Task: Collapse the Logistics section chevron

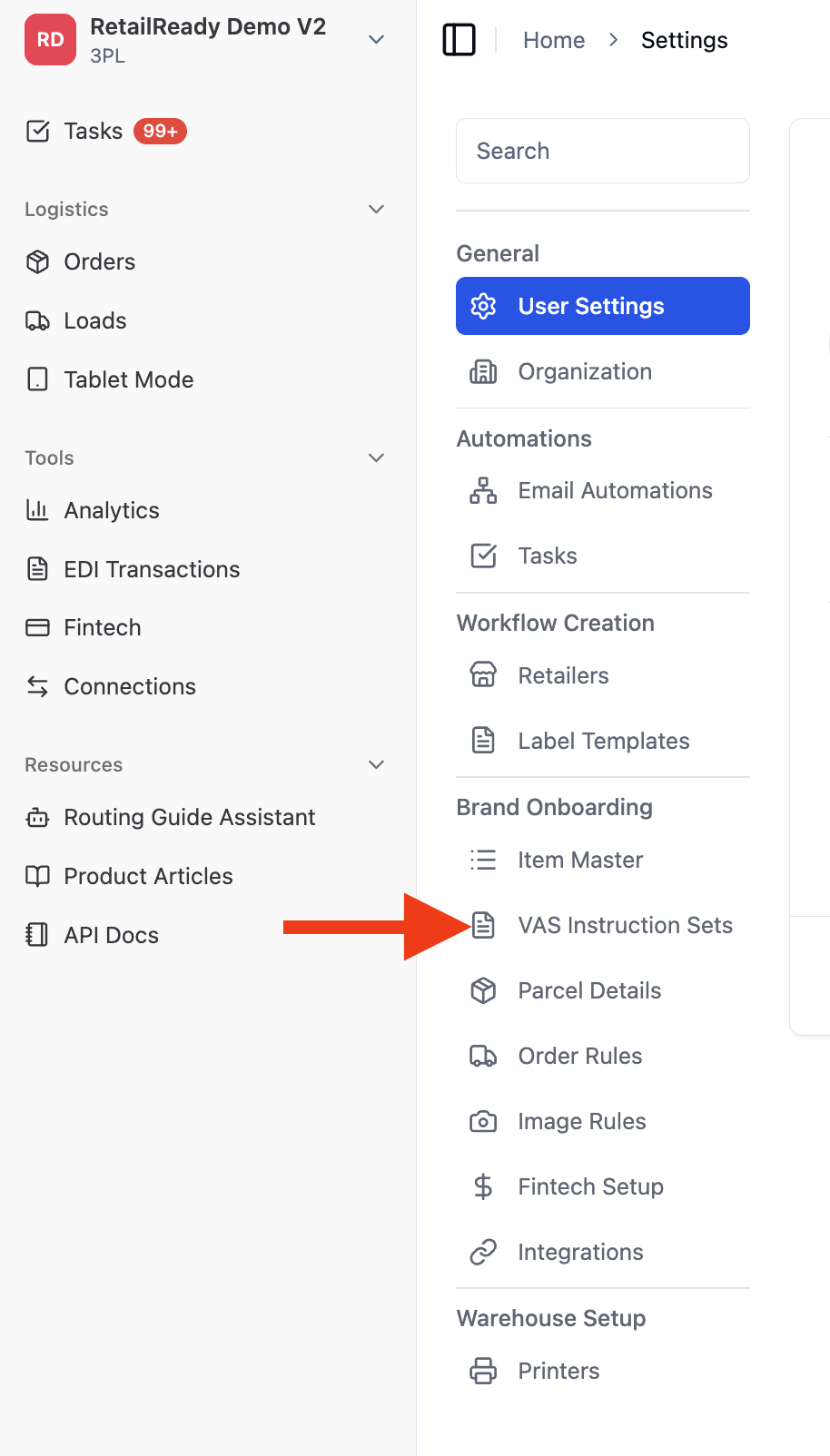Action: [x=377, y=210]
